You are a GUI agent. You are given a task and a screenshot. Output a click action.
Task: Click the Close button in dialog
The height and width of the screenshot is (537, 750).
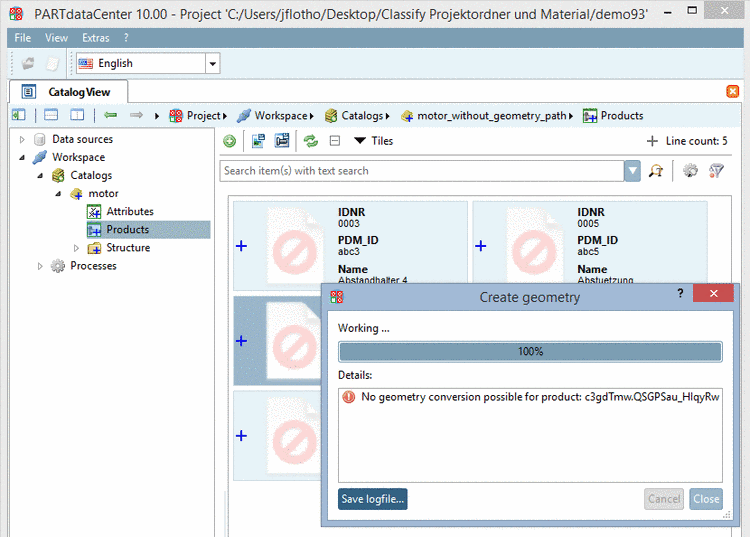coord(706,499)
